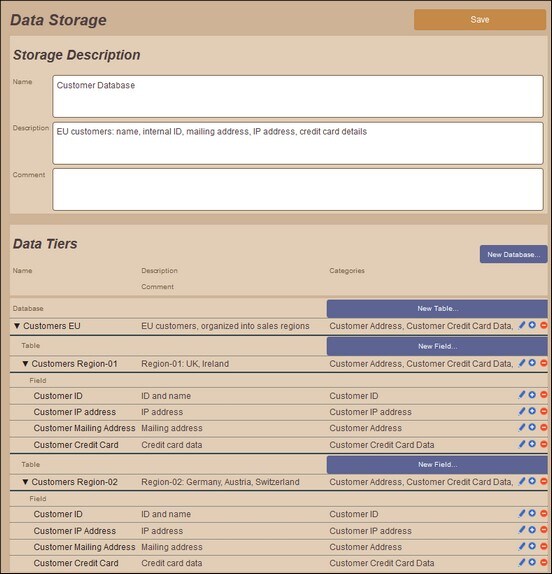The width and height of the screenshot is (552, 574).
Task: Click into the Comment text box
Action: click(x=298, y=189)
